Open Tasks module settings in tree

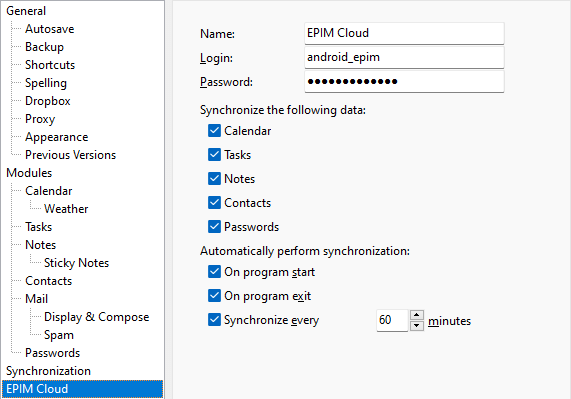pos(39,227)
